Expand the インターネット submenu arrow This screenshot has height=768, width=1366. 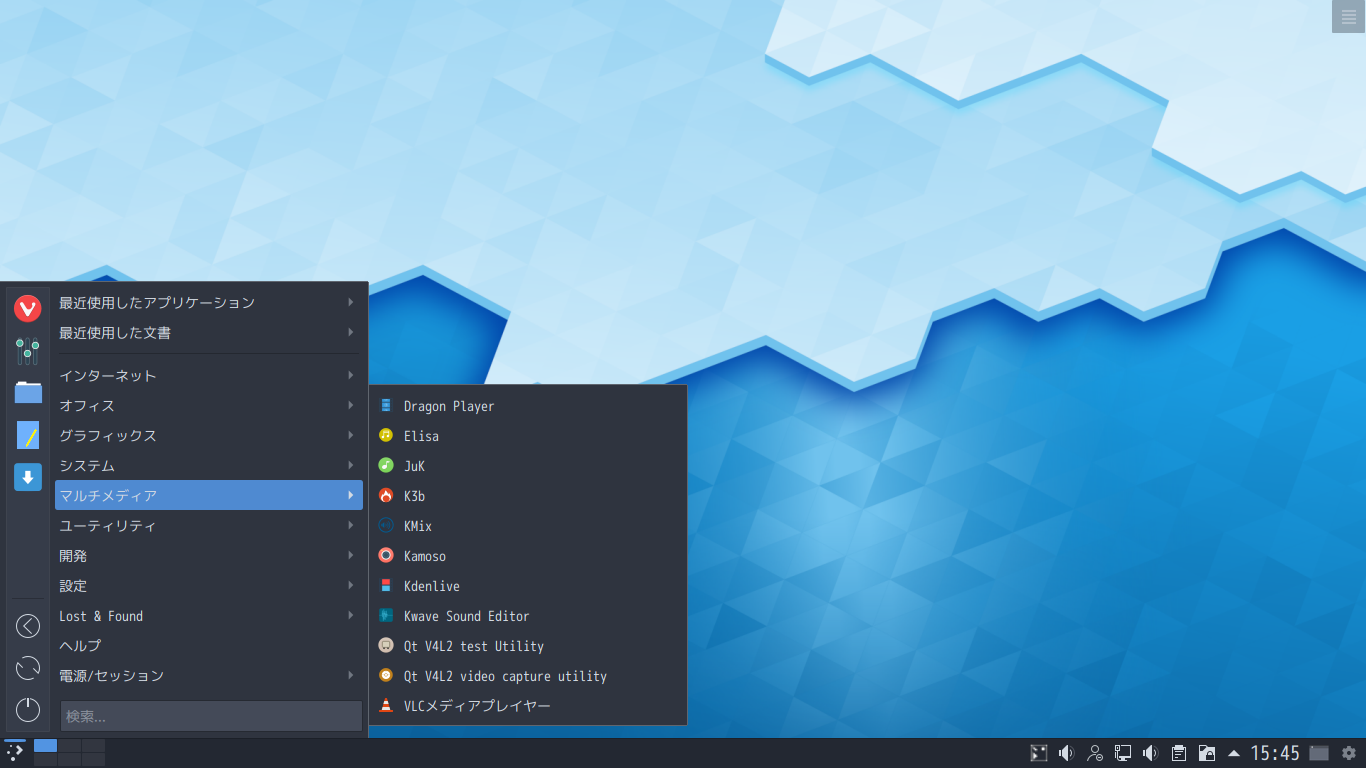[x=351, y=375]
